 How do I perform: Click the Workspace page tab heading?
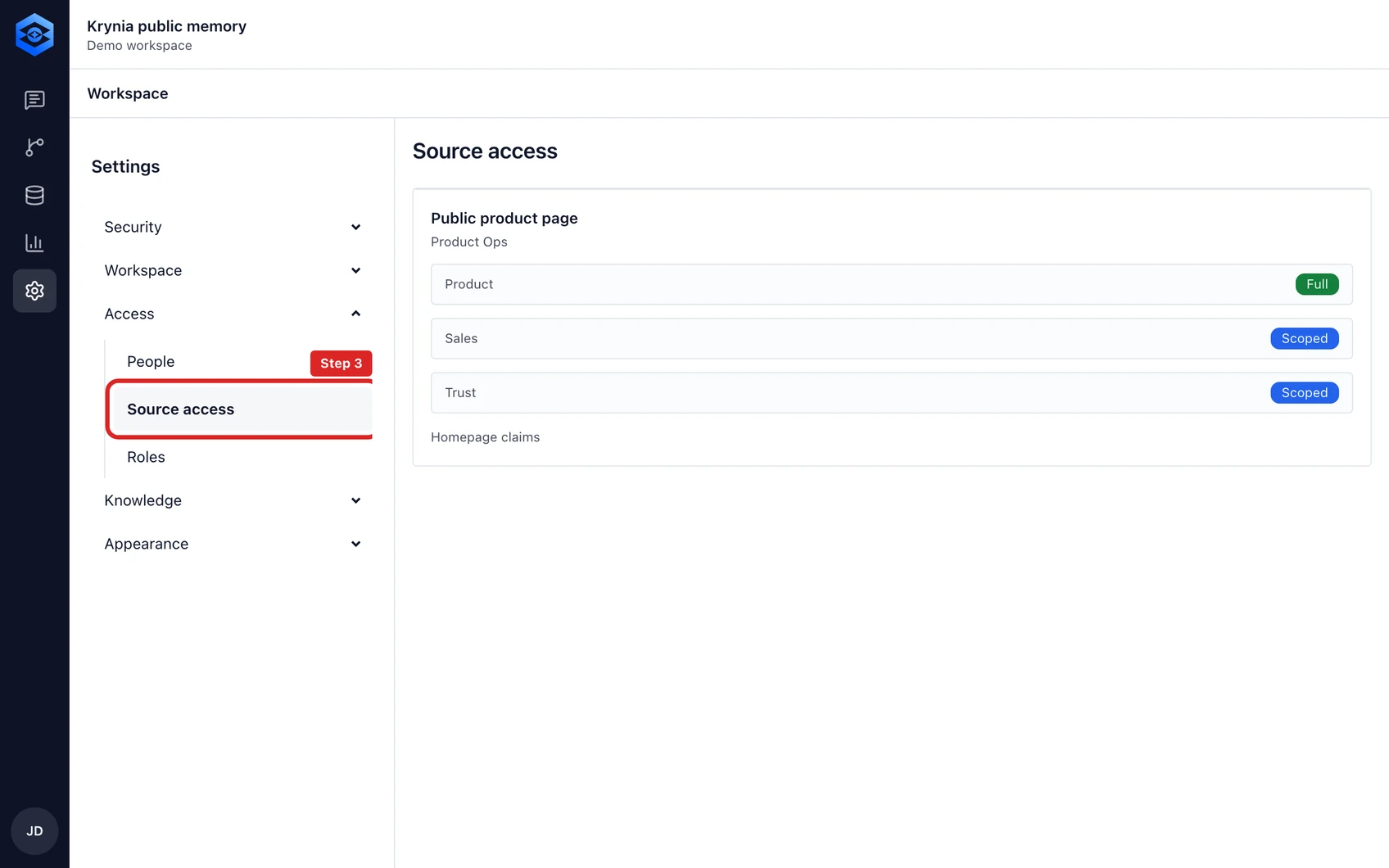pyautogui.click(x=128, y=93)
